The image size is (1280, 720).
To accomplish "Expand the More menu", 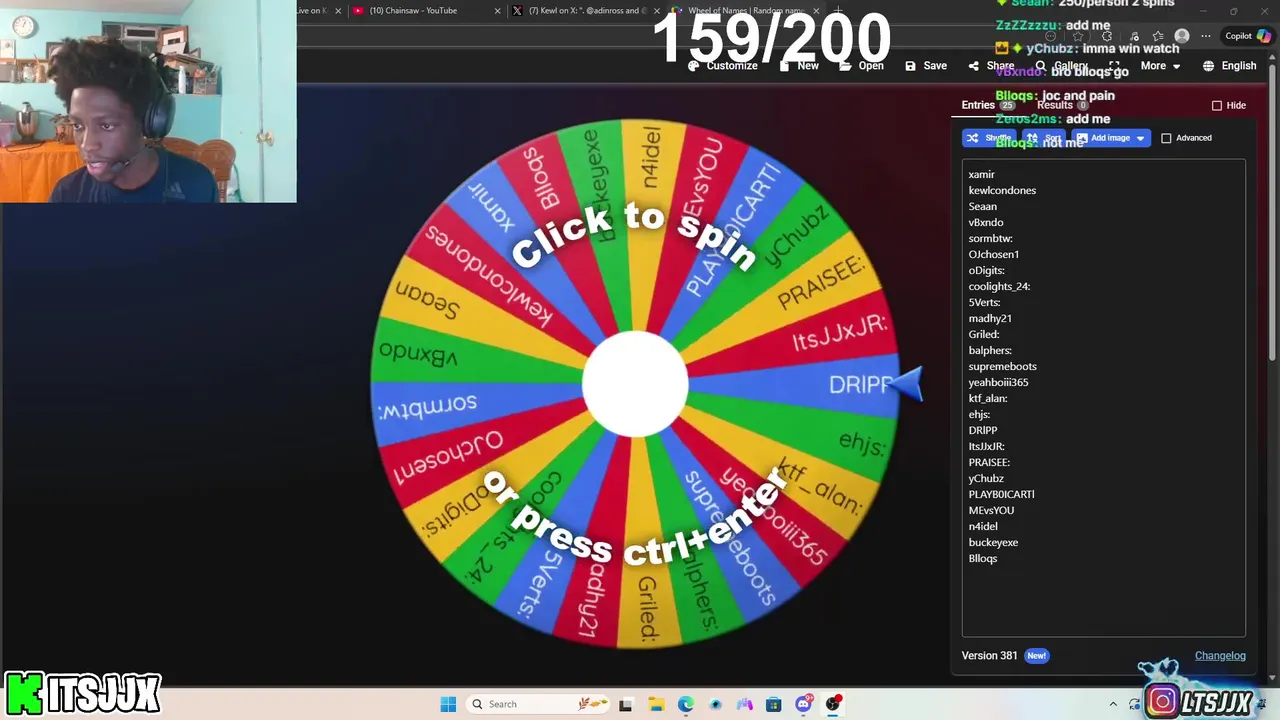I will pyautogui.click(x=1160, y=65).
